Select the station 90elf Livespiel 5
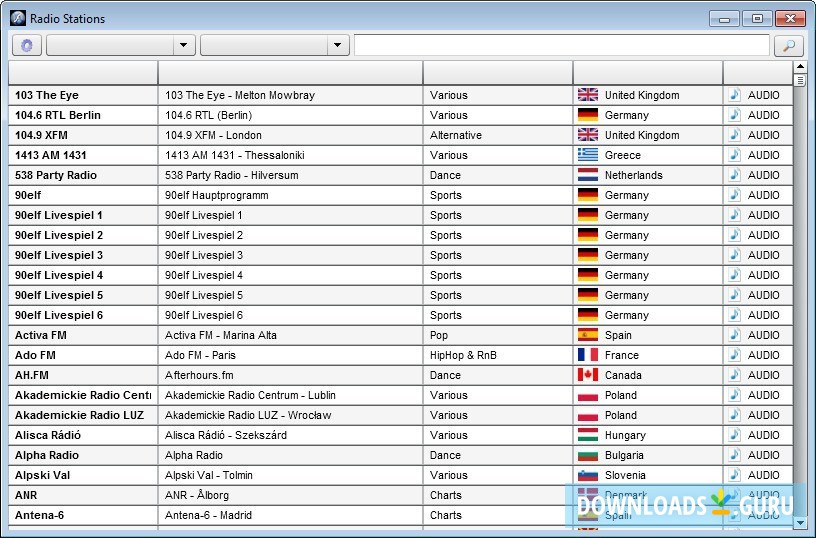The image size is (816, 538). 59,295
